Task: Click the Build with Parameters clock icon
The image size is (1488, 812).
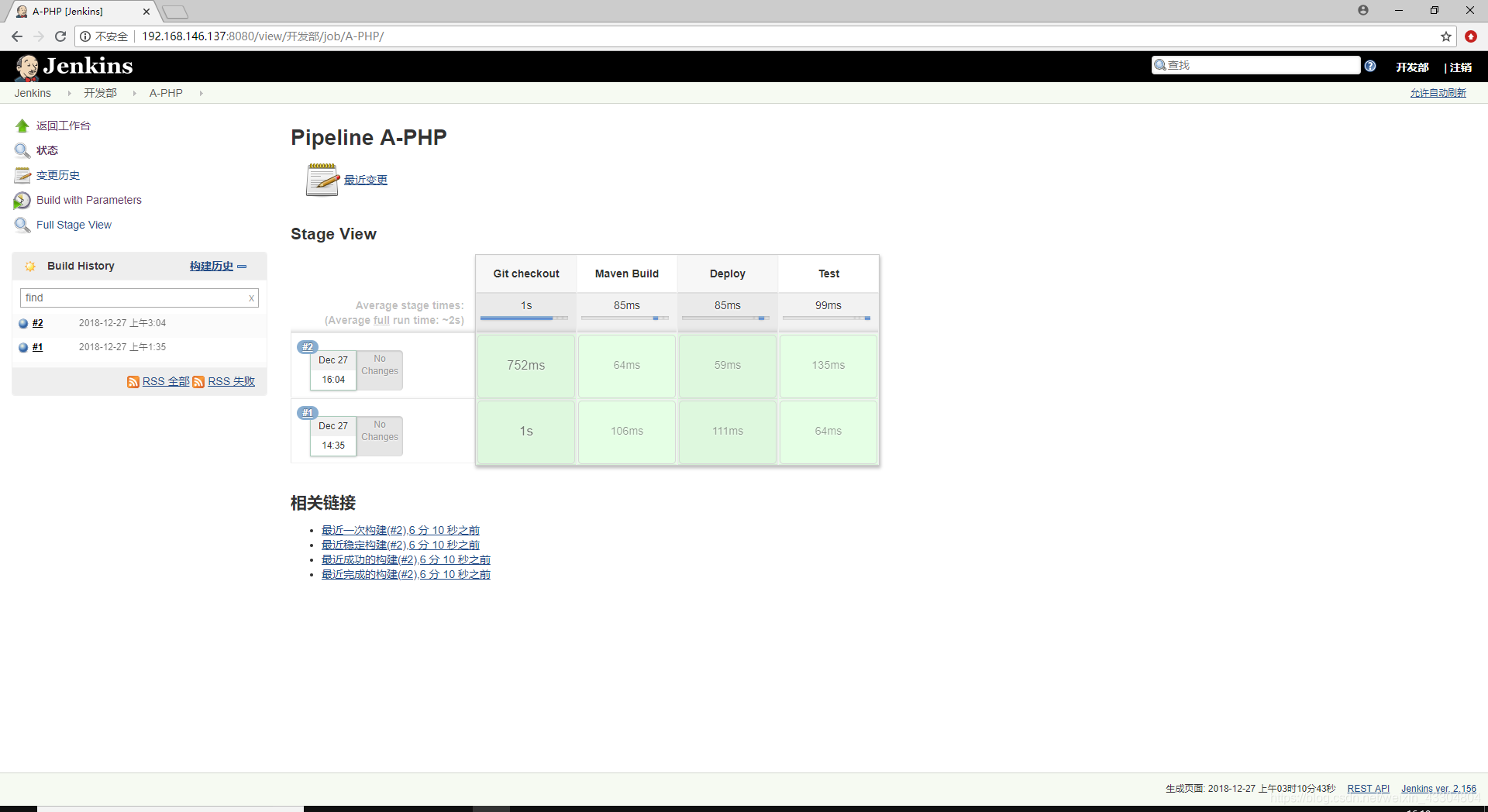Action: 22,200
